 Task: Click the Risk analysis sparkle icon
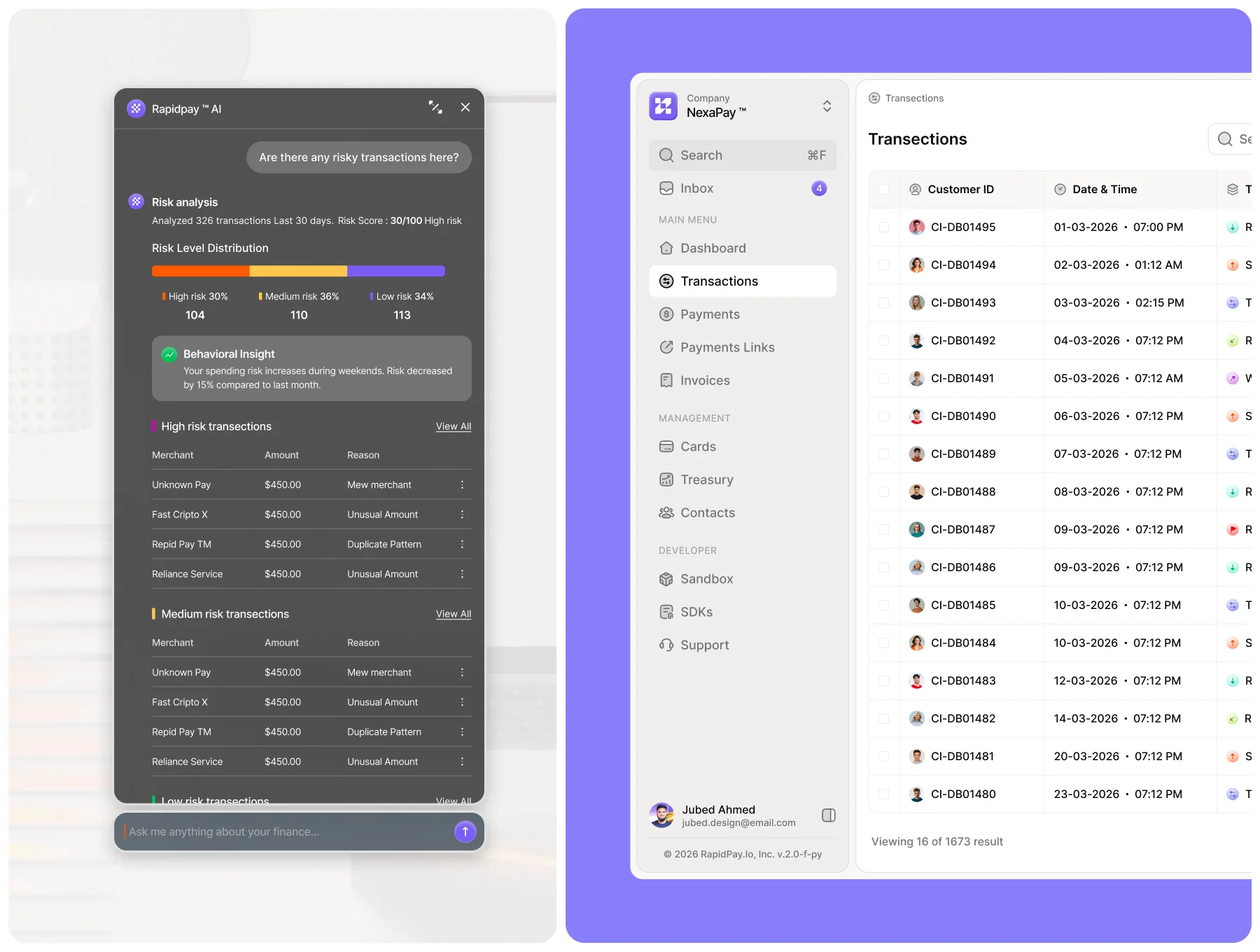coord(136,202)
